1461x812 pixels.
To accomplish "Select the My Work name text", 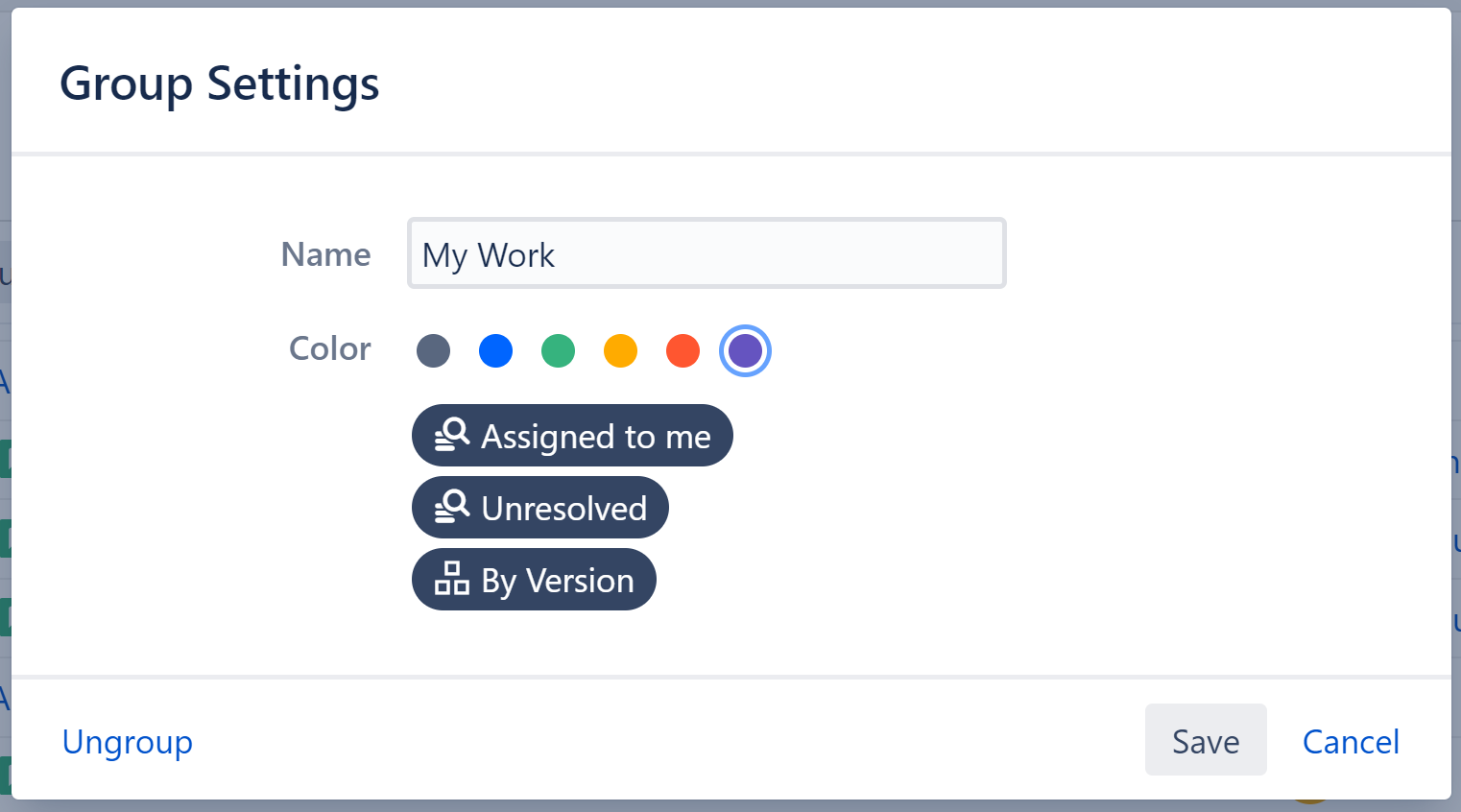I will click(489, 254).
